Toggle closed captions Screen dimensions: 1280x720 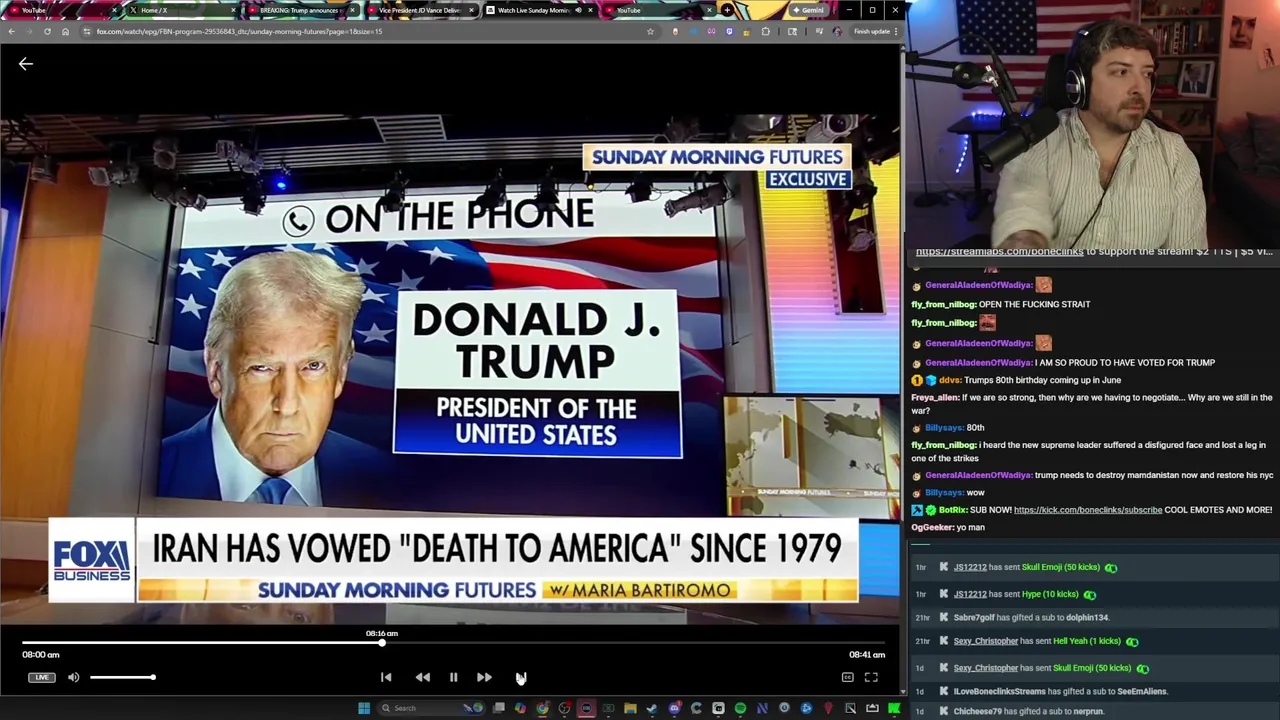pyautogui.click(x=847, y=677)
